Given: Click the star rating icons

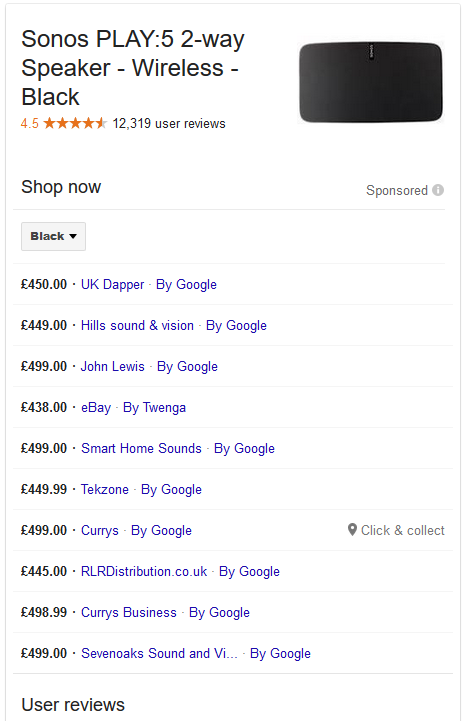Looking at the screenshot, I should click(75, 123).
